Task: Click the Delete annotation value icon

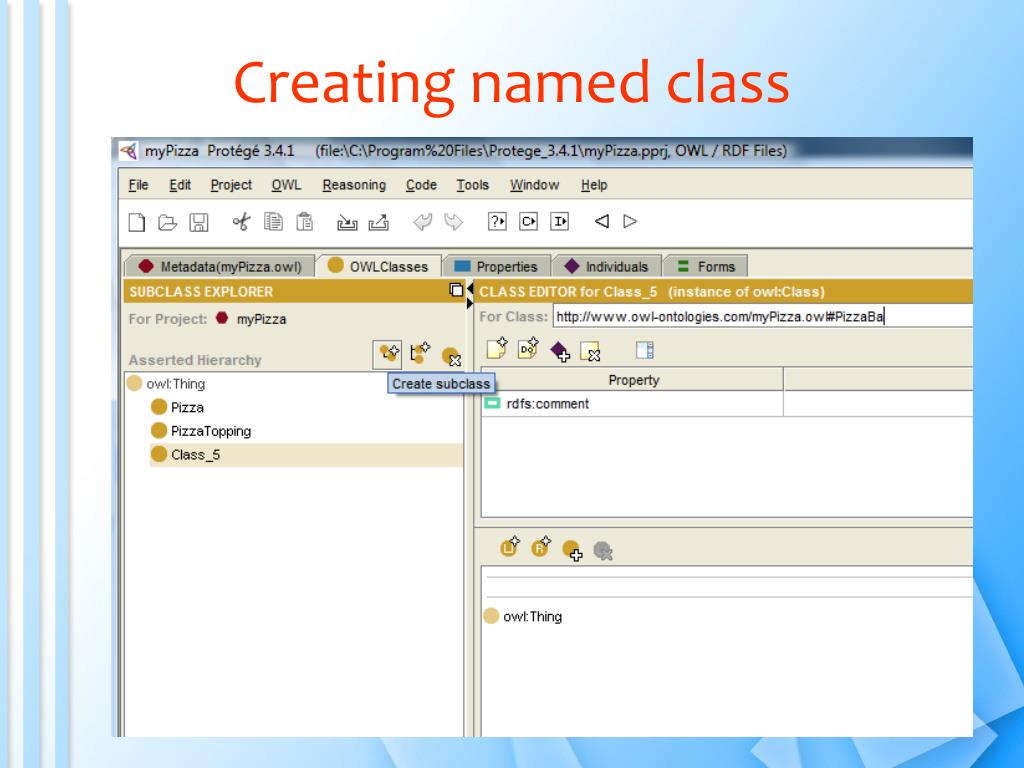Action: coord(590,351)
